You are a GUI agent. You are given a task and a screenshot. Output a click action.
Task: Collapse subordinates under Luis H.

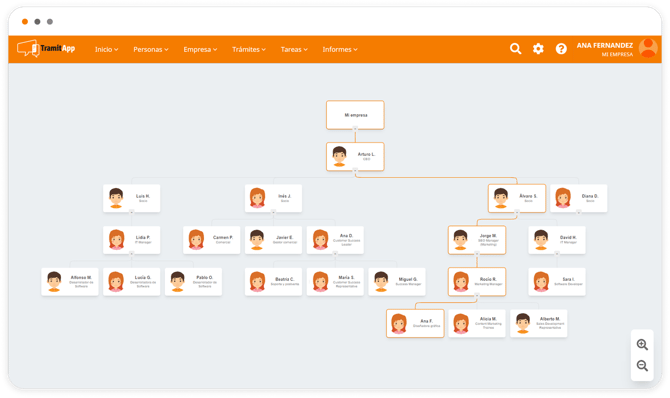(x=132, y=212)
